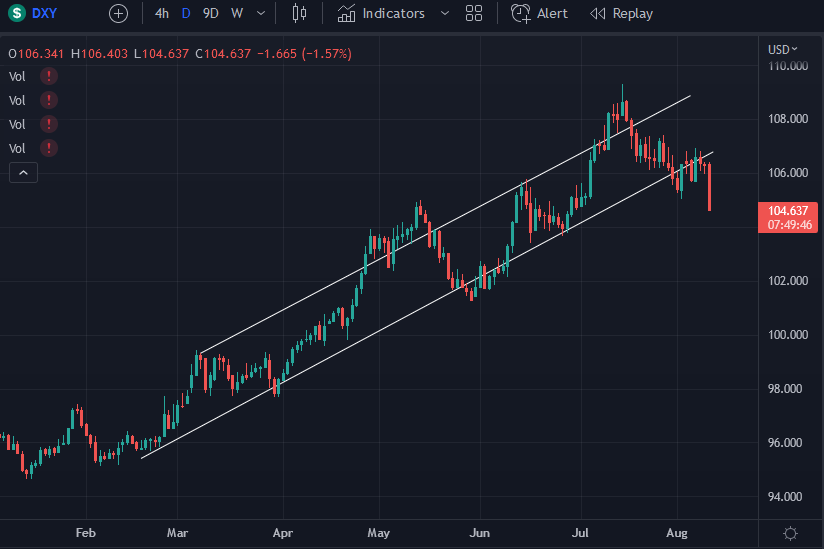Create an Alert
Image resolution: width=824 pixels, height=549 pixels.
[x=539, y=13]
